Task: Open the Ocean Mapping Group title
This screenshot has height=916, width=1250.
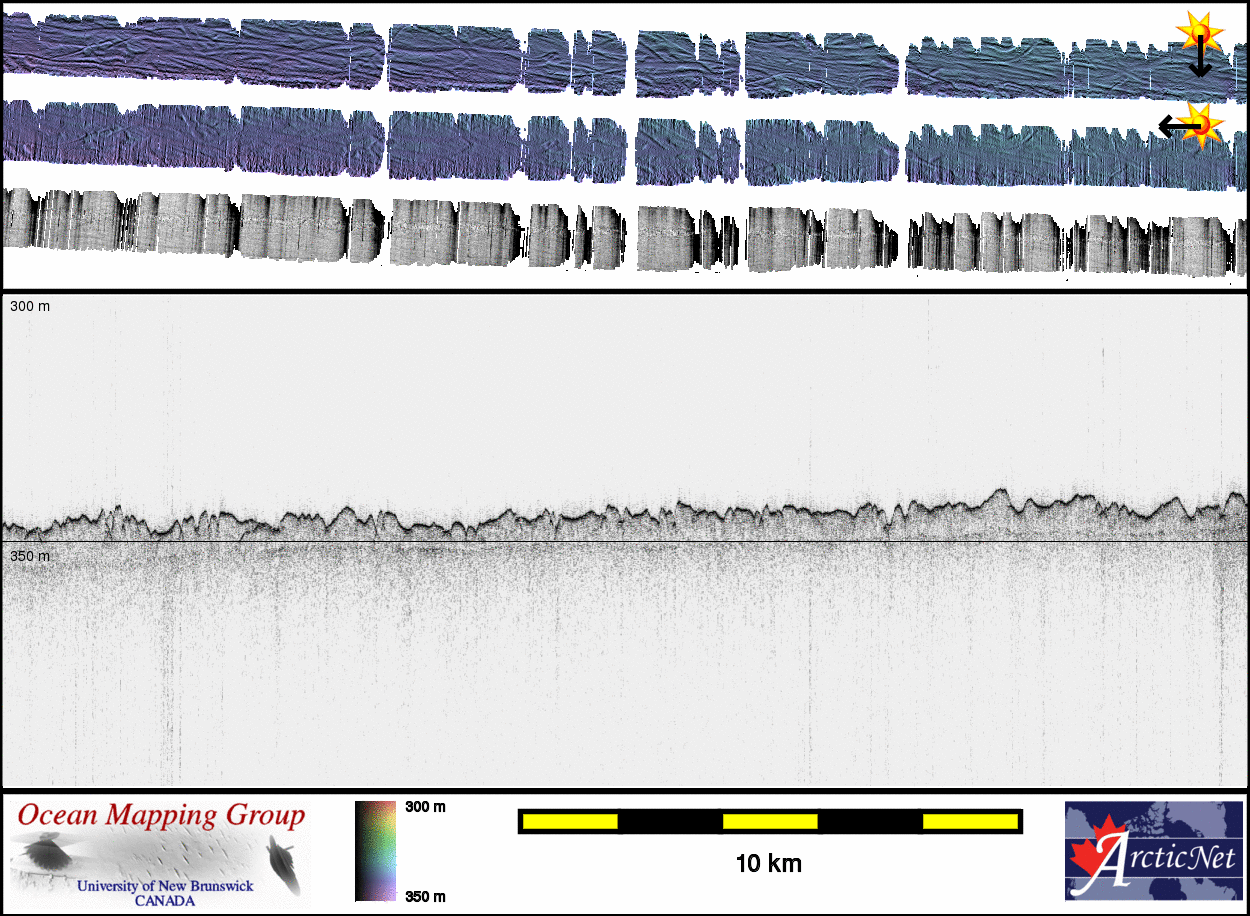Action: [x=160, y=815]
